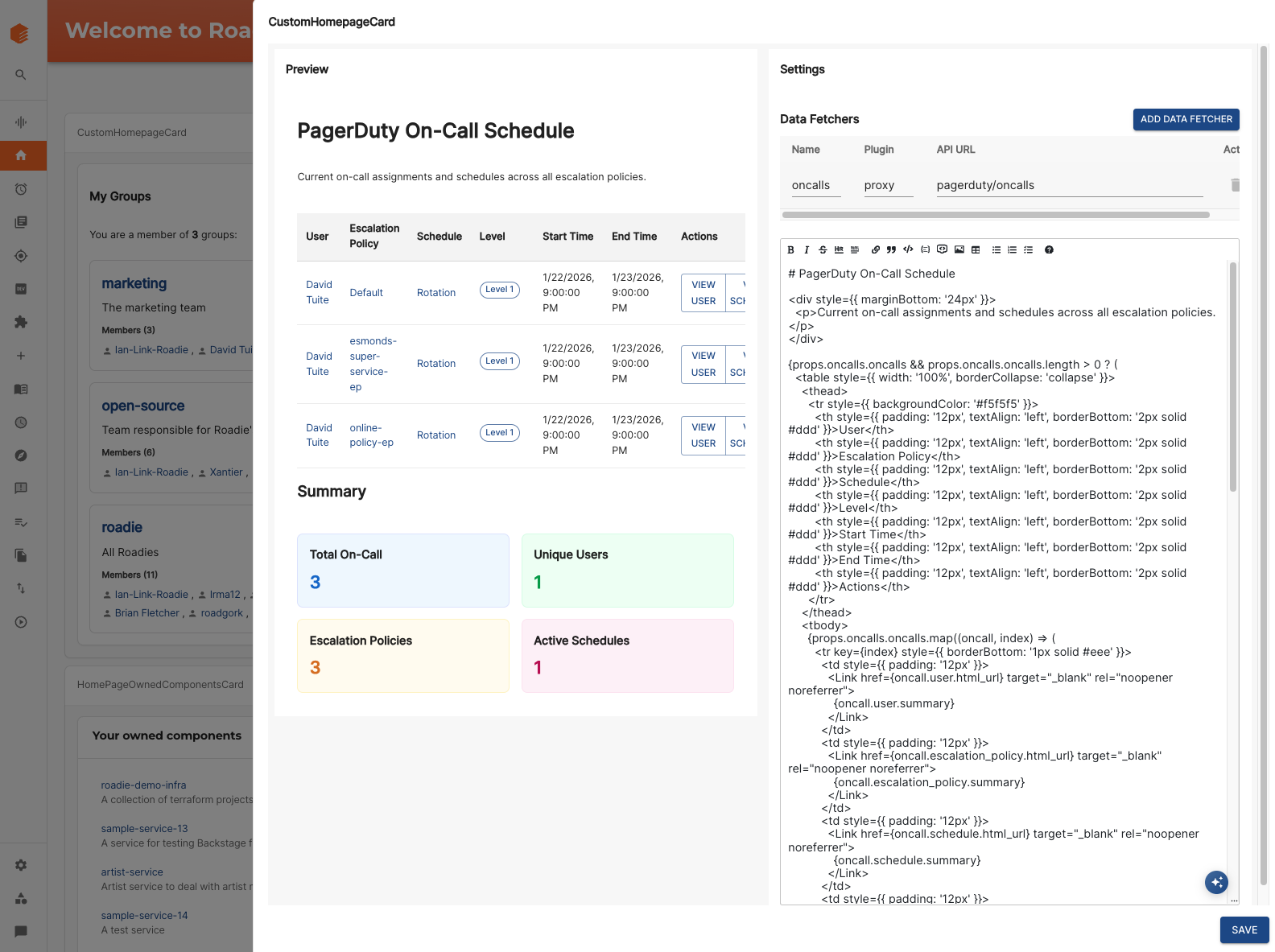Image resolution: width=1275 pixels, height=952 pixels.
Task: Edit the API URL field 'pagerduty/oncalls'
Action: click(x=1070, y=186)
